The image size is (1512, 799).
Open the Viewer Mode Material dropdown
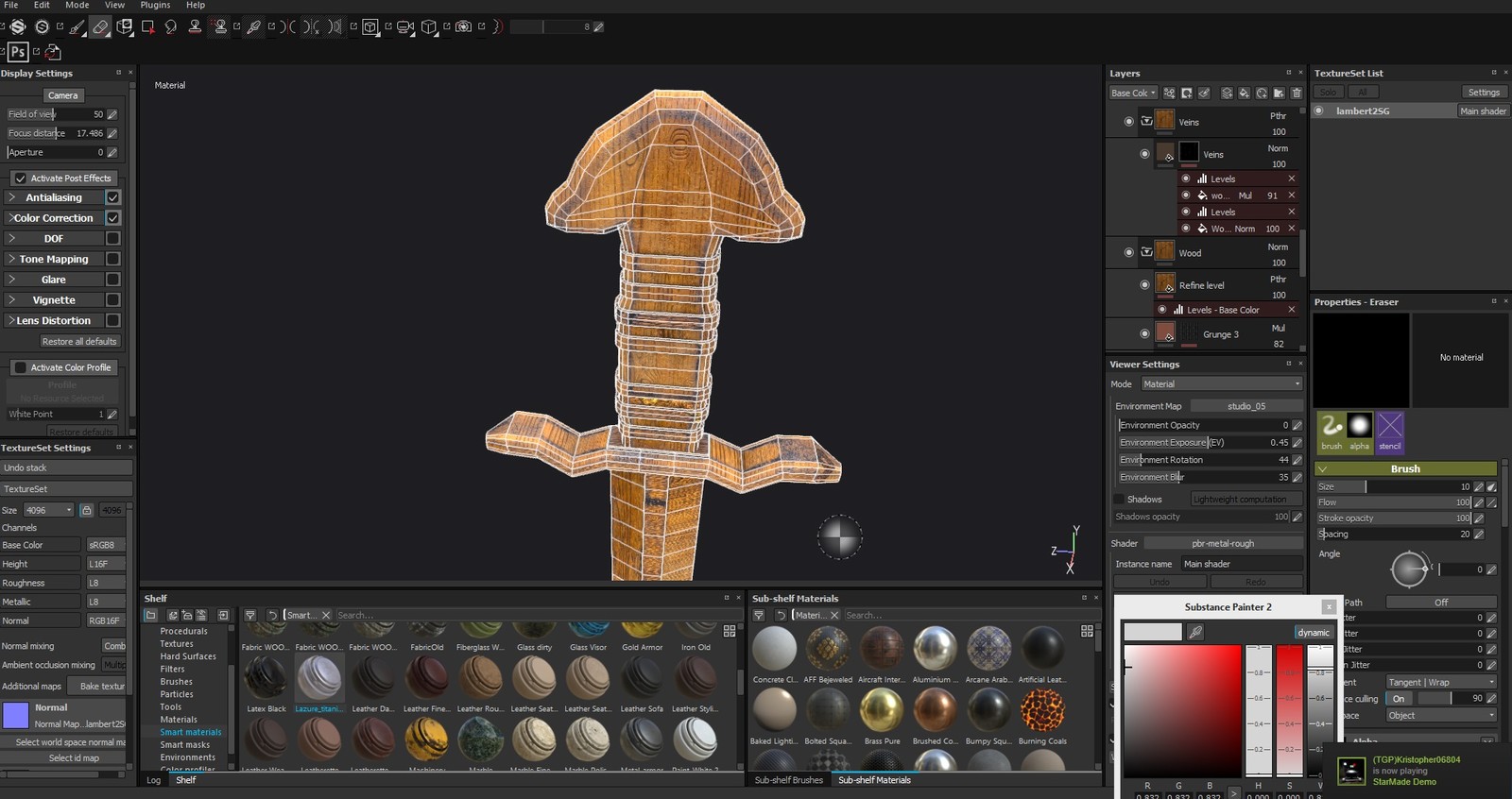[1221, 384]
